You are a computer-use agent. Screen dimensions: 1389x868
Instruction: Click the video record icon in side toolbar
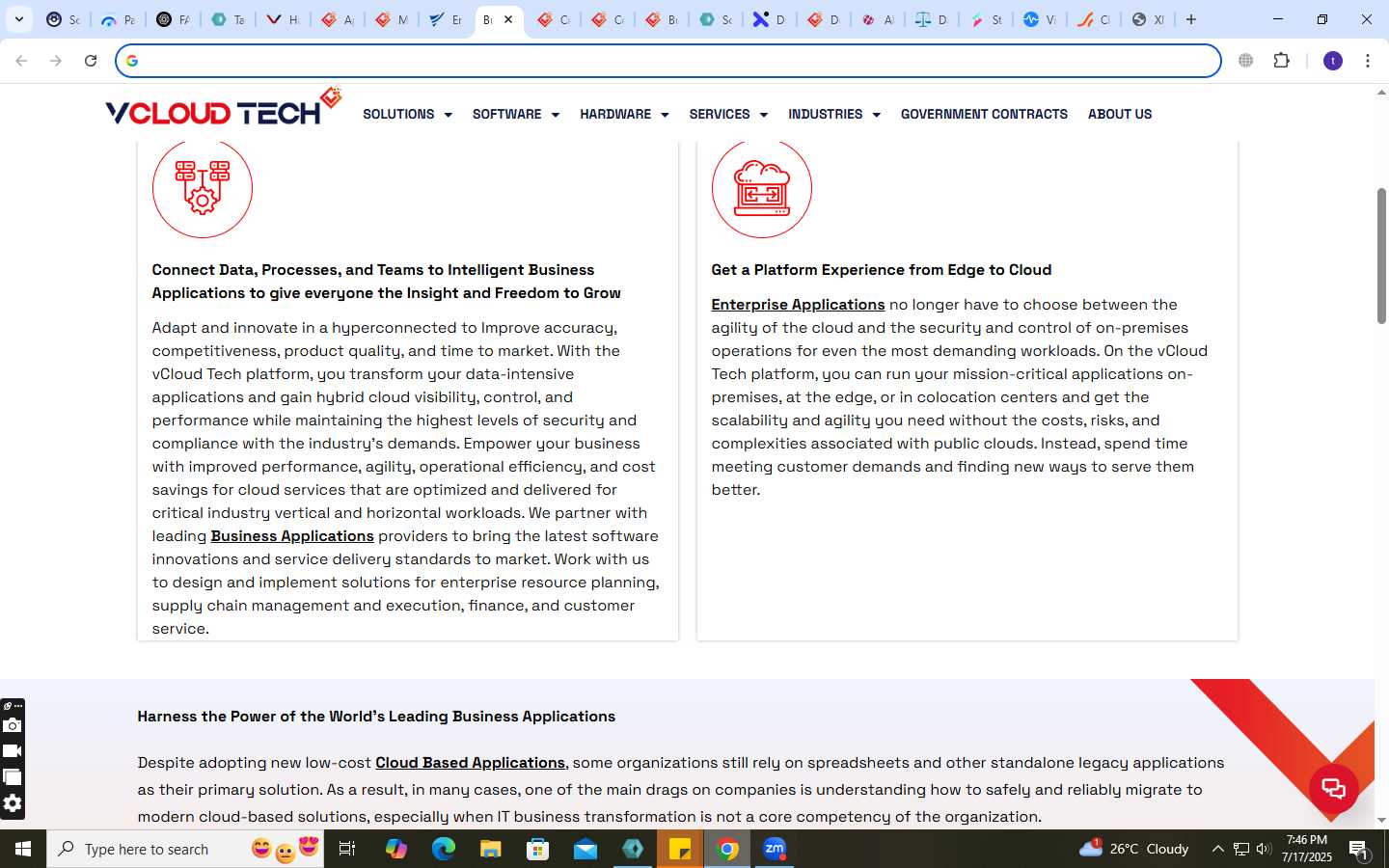click(x=13, y=751)
